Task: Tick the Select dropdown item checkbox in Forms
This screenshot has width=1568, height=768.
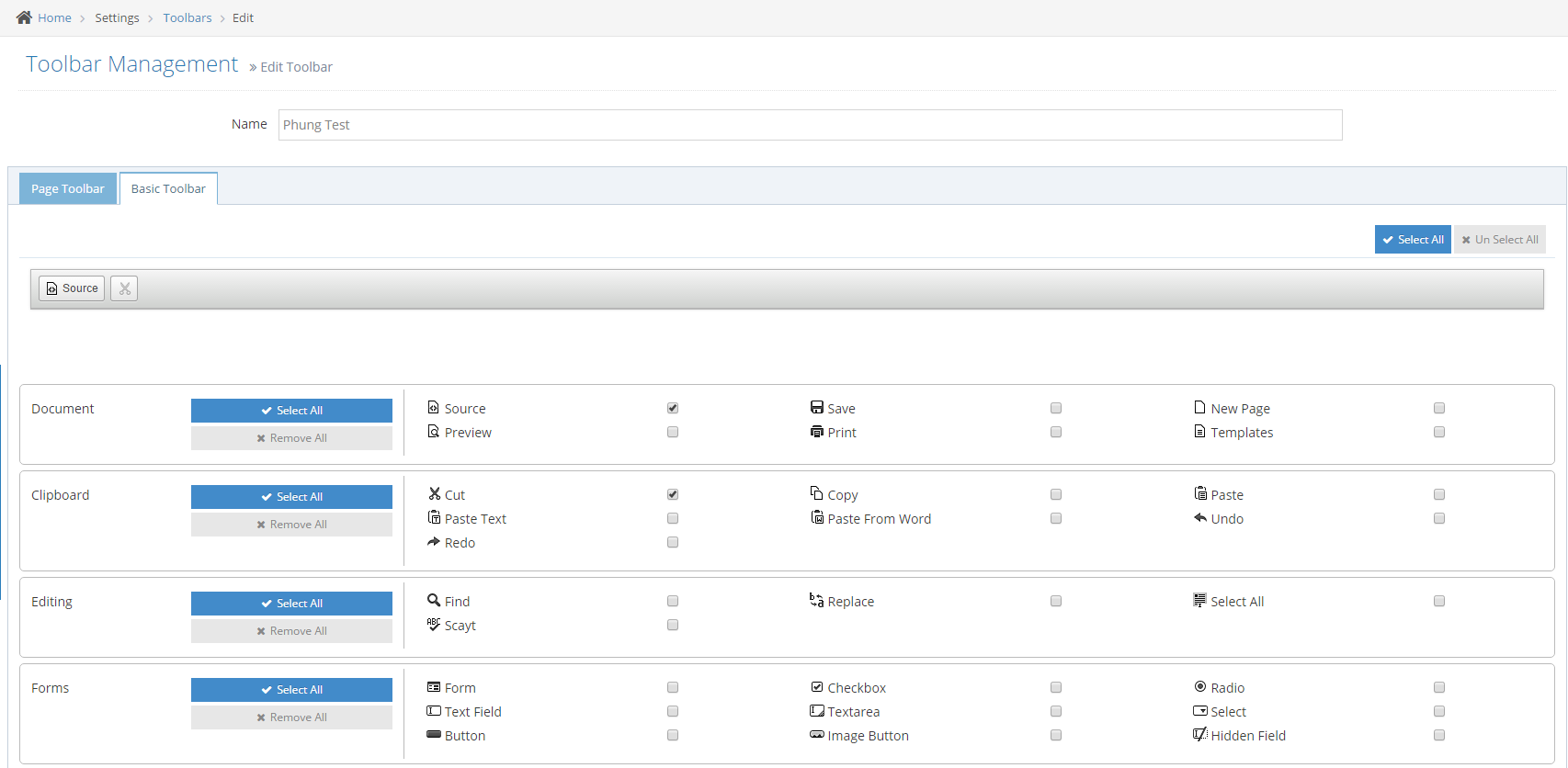Action: click(x=1439, y=711)
